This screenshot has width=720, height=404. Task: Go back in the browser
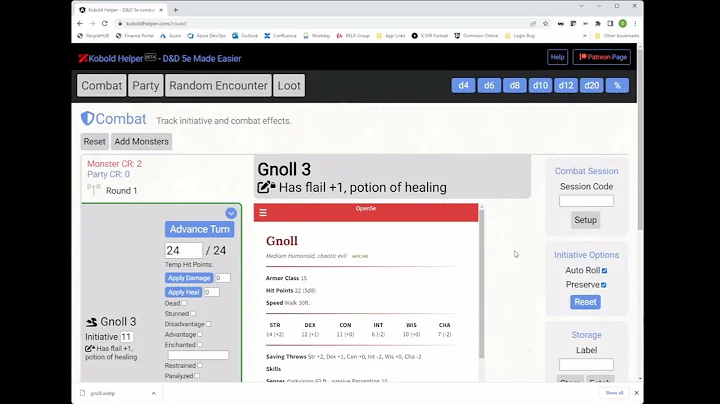pyautogui.click(x=80, y=23)
